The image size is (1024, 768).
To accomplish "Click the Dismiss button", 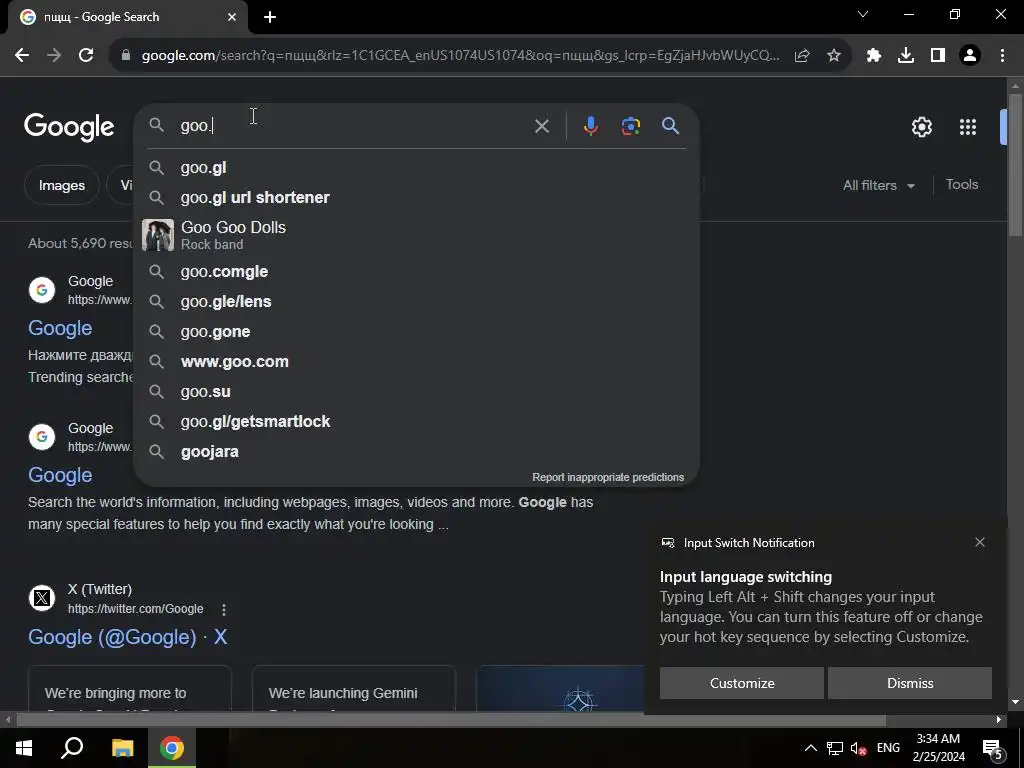I will [910, 683].
